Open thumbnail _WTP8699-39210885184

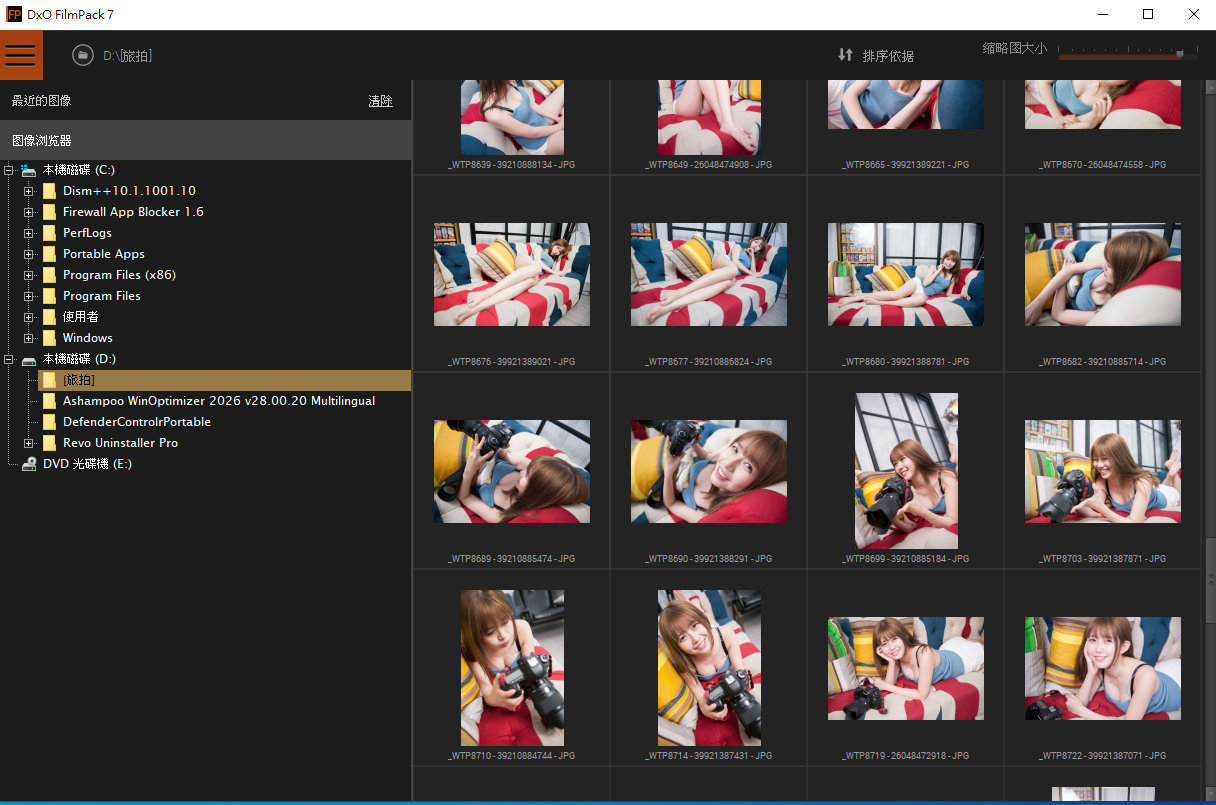(x=906, y=471)
